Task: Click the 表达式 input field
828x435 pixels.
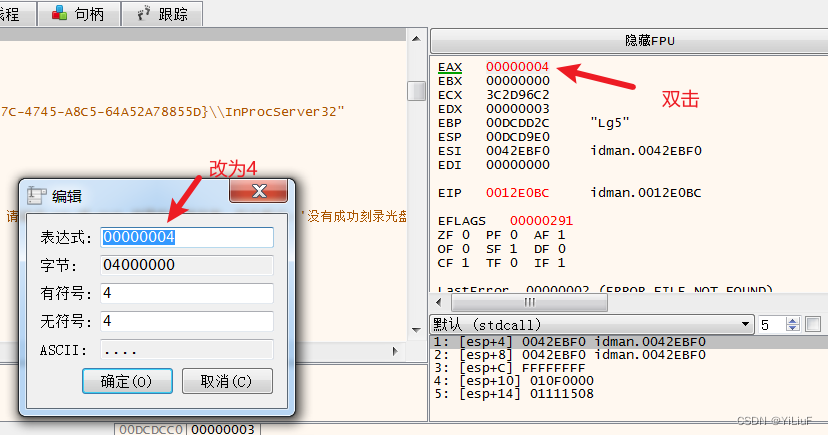Action: [187, 237]
